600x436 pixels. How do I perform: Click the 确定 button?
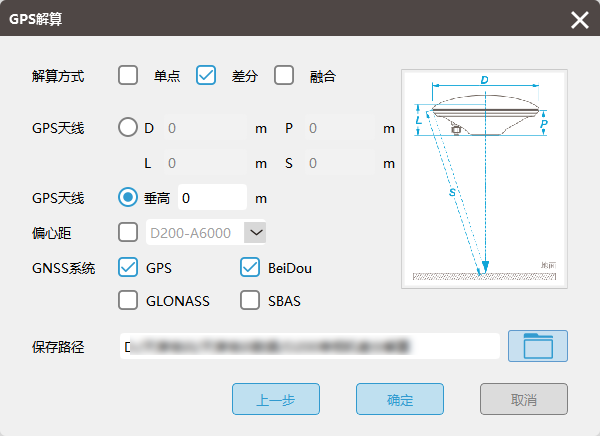click(400, 399)
